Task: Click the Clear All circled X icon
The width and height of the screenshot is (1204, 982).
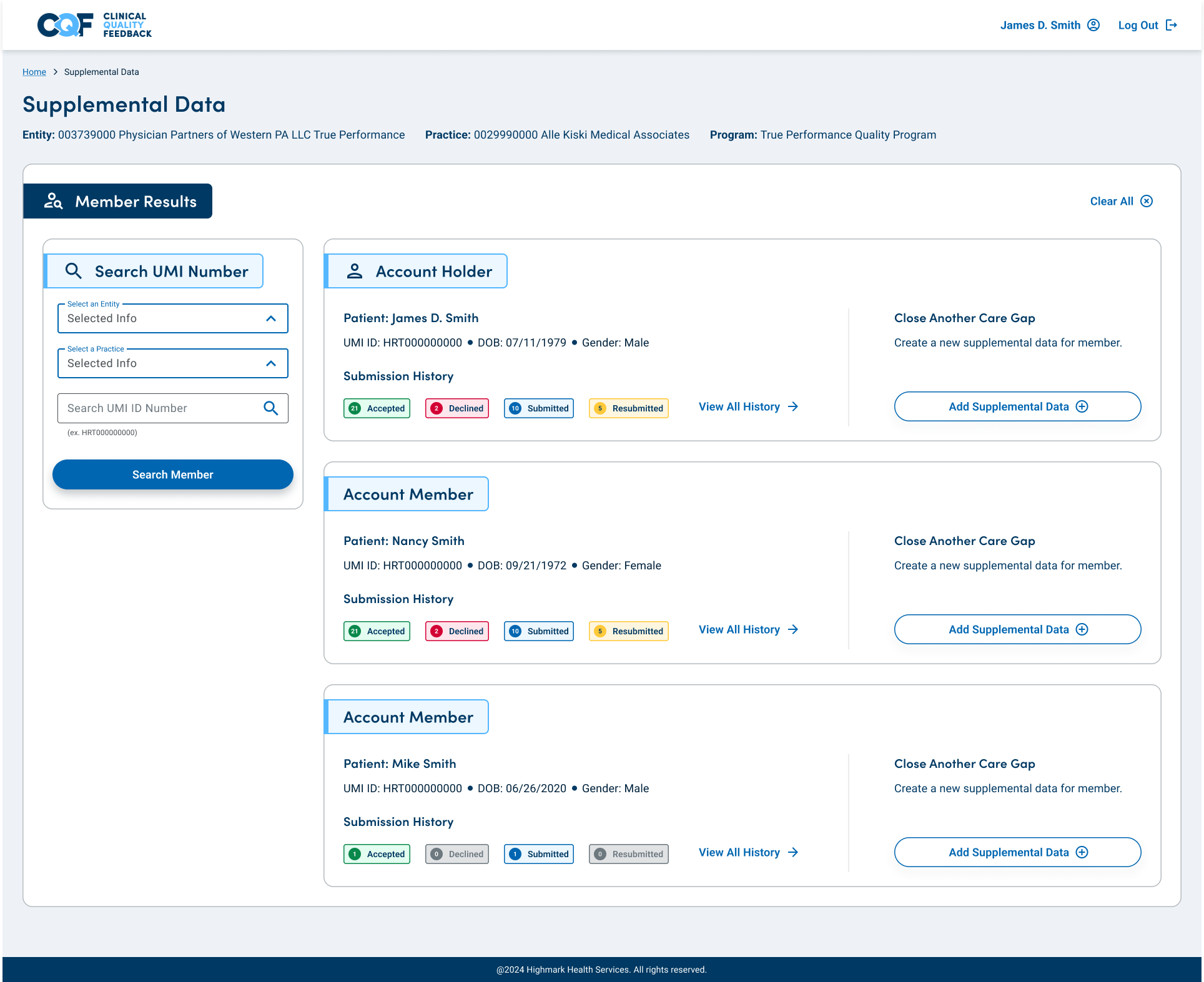Action: (x=1147, y=201)
